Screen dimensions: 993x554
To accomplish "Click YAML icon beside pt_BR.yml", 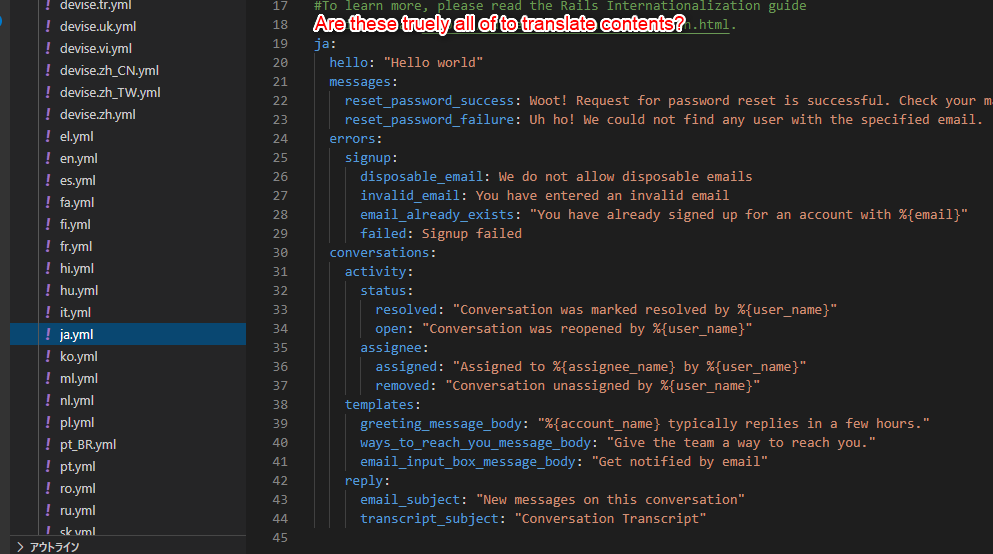I will [x=47, y=444].
